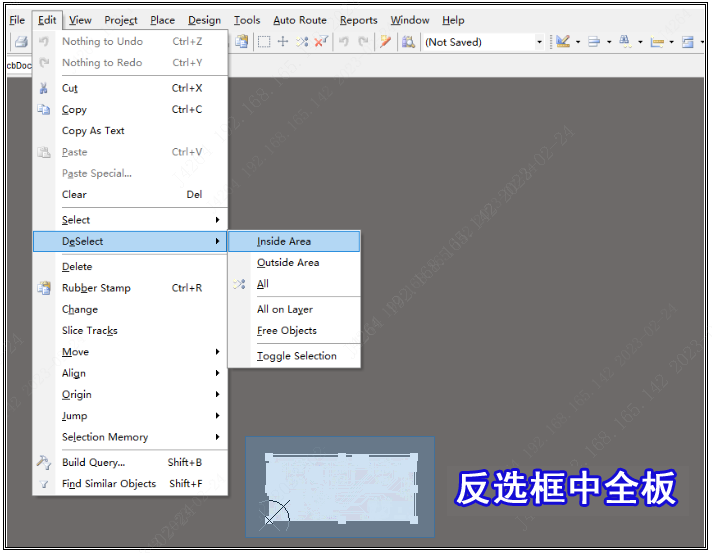Click the toolbar Undo arrow icon

pyautogui.click(x=344, y=42)
